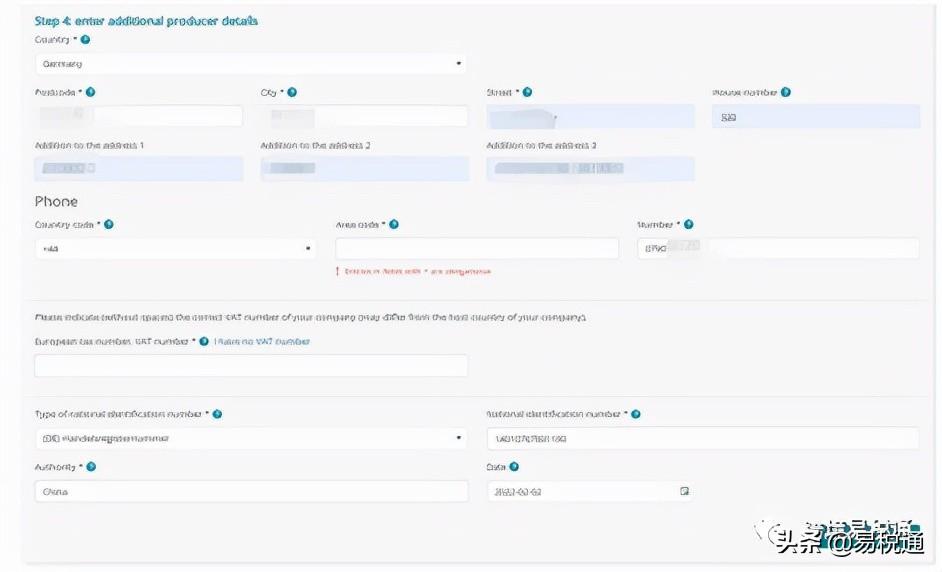Click into the Area code input field
This screenshot has width=942, height=572.
click(x=477, y=249)
